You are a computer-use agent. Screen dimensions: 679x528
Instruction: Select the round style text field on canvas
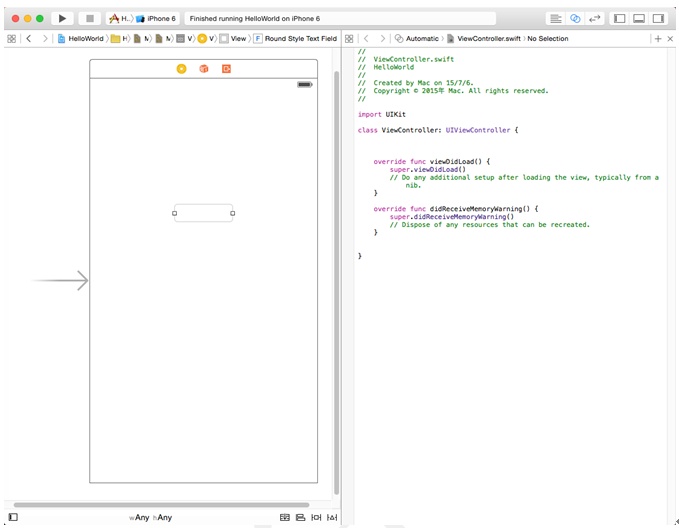pyautogui.click(x=204, y=213)
